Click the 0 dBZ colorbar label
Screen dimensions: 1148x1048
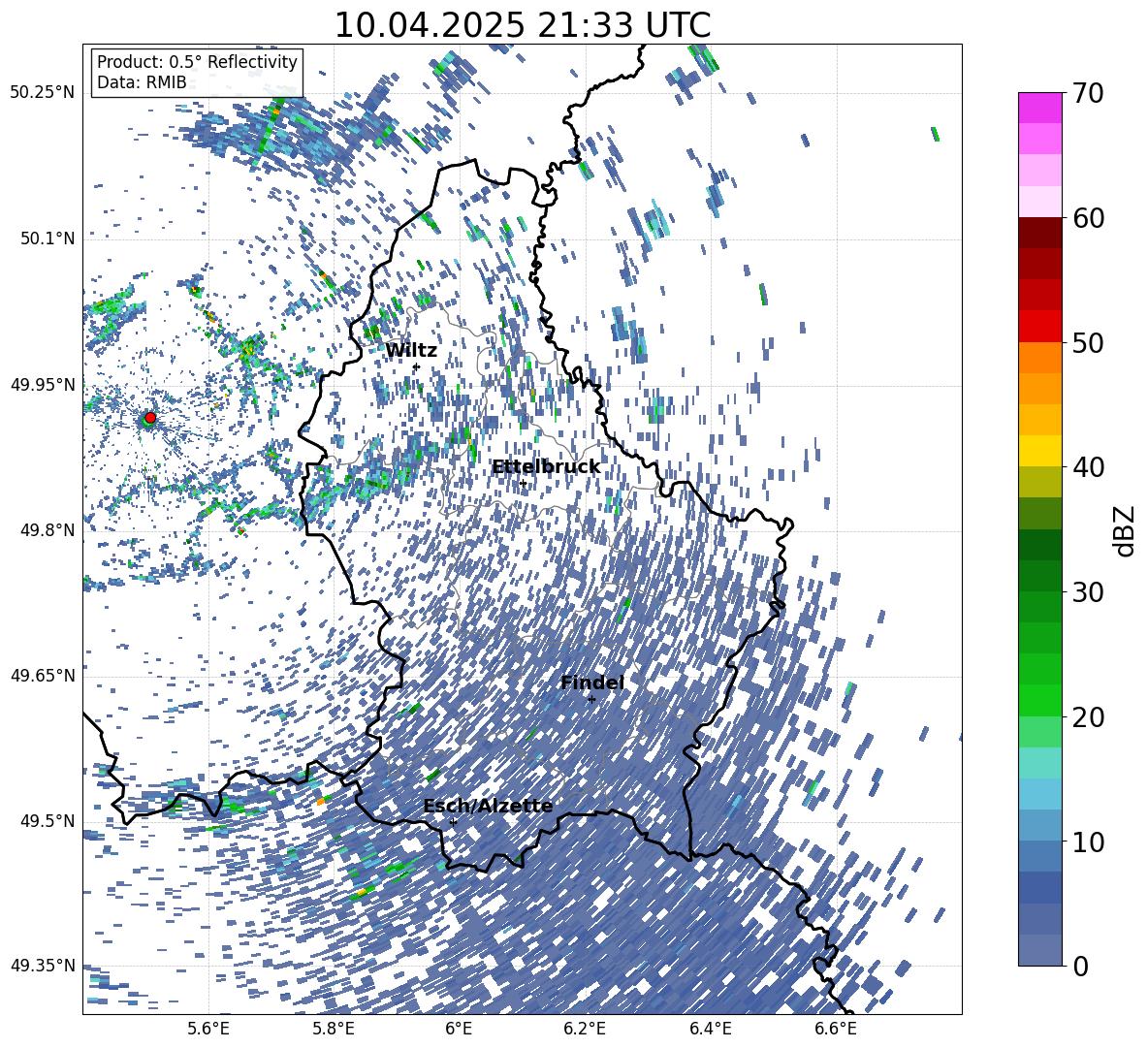(x=1079, y=966)
